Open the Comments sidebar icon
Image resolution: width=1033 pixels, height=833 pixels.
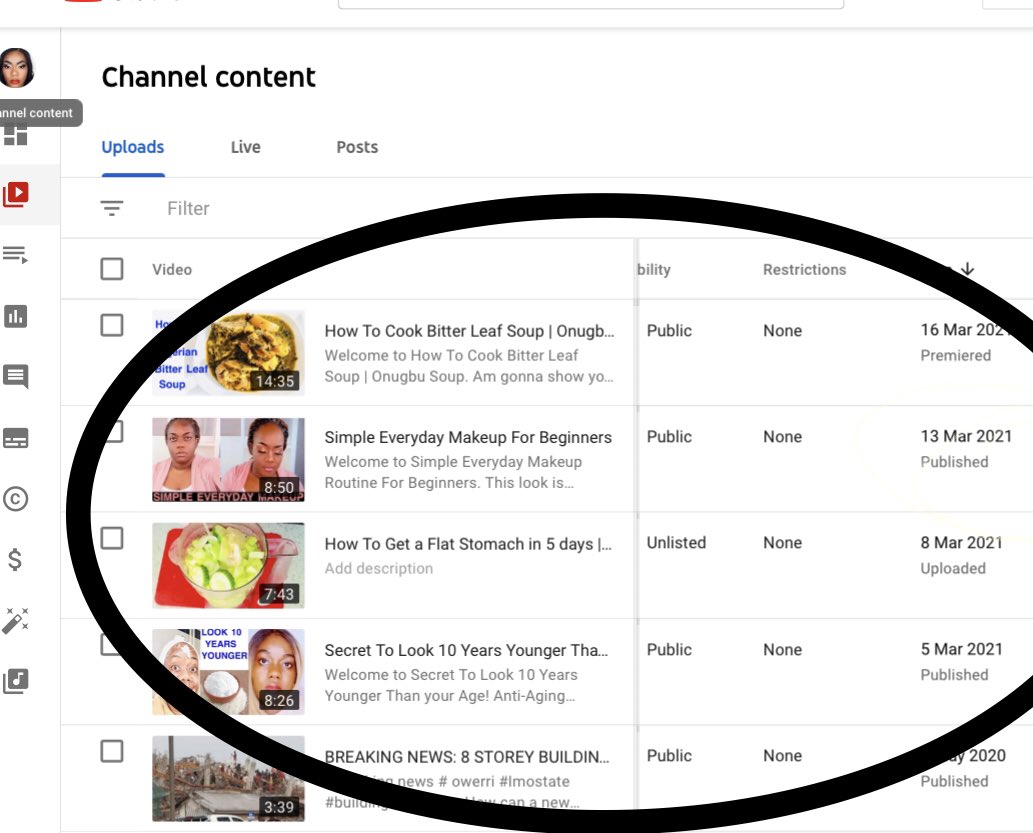pyautogui.click(x=15, y=377)
